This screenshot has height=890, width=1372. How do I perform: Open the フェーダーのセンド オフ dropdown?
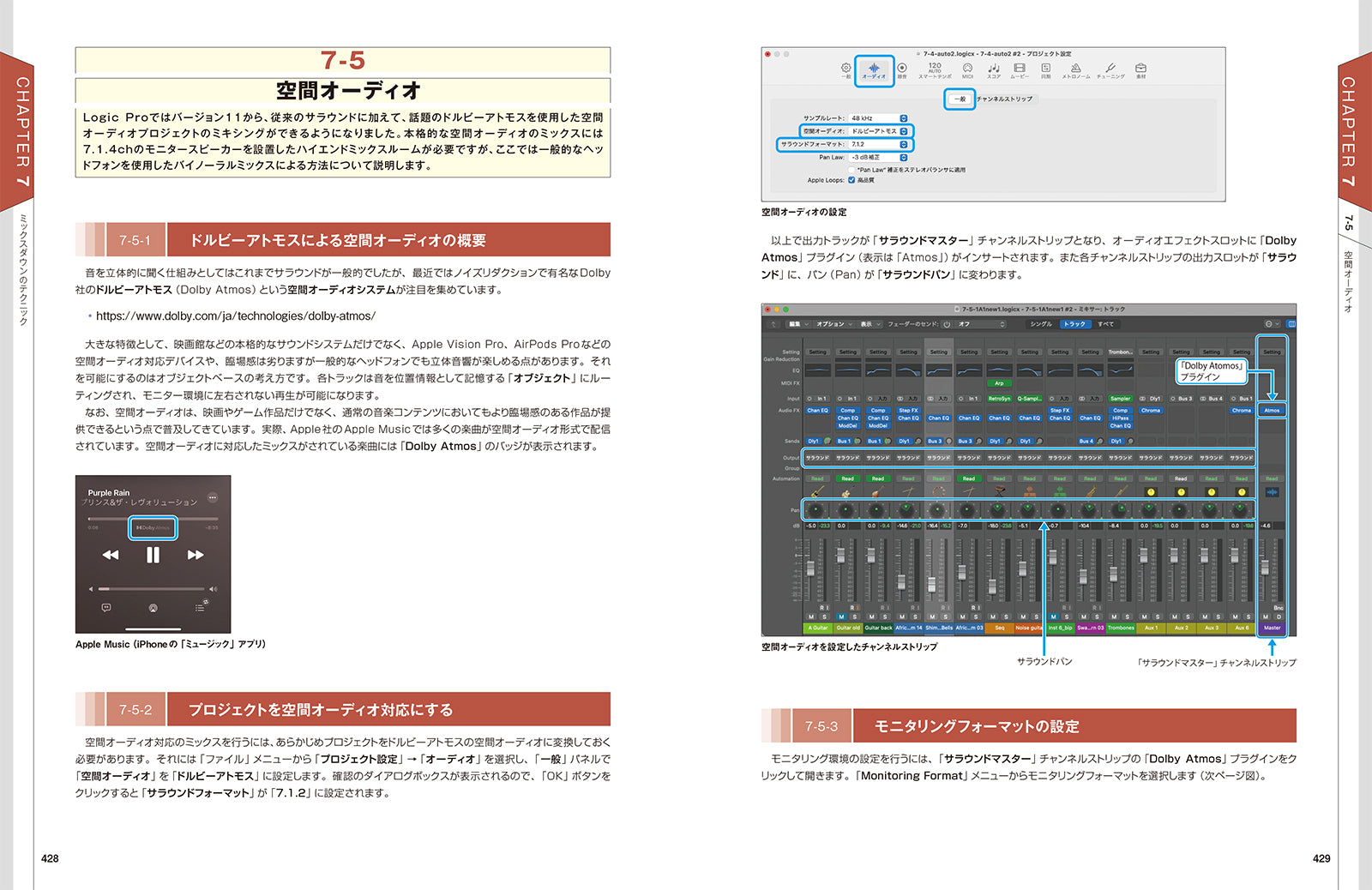click(x=982, y=324)
